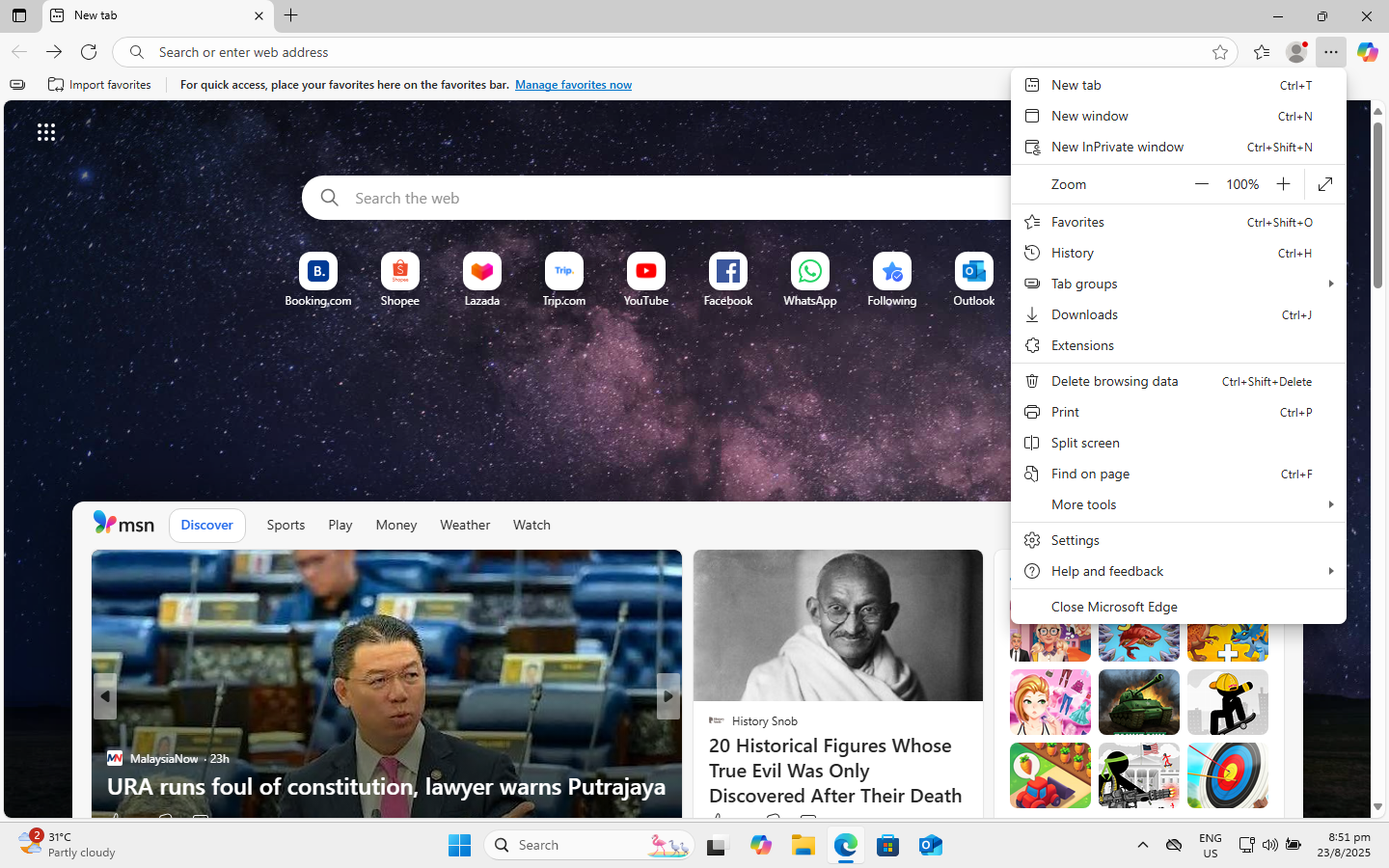
Task: Open Outlook from the taskbar
Action: click(x=931, y=845)
